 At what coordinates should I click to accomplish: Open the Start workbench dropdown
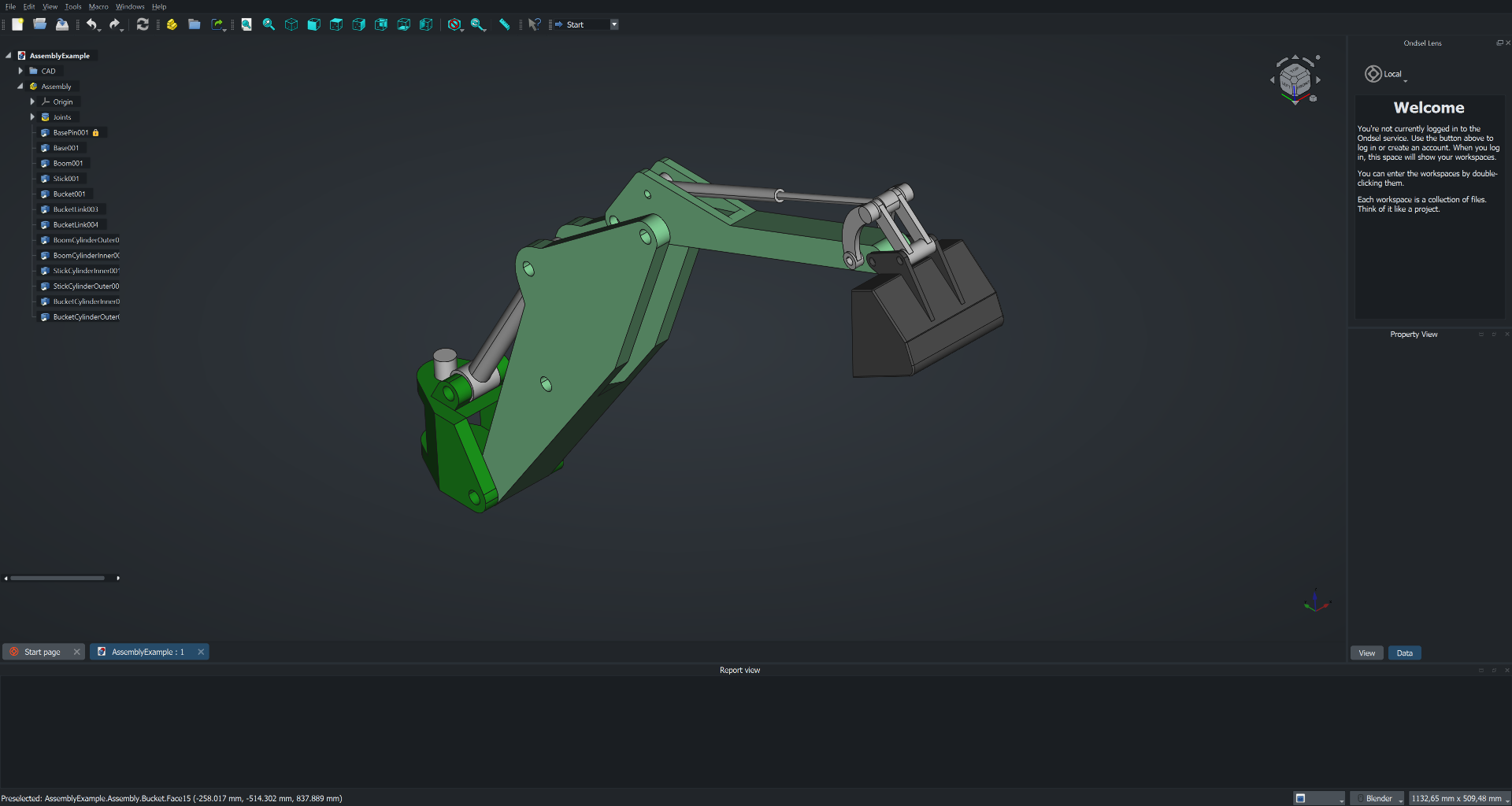(614, 24)
